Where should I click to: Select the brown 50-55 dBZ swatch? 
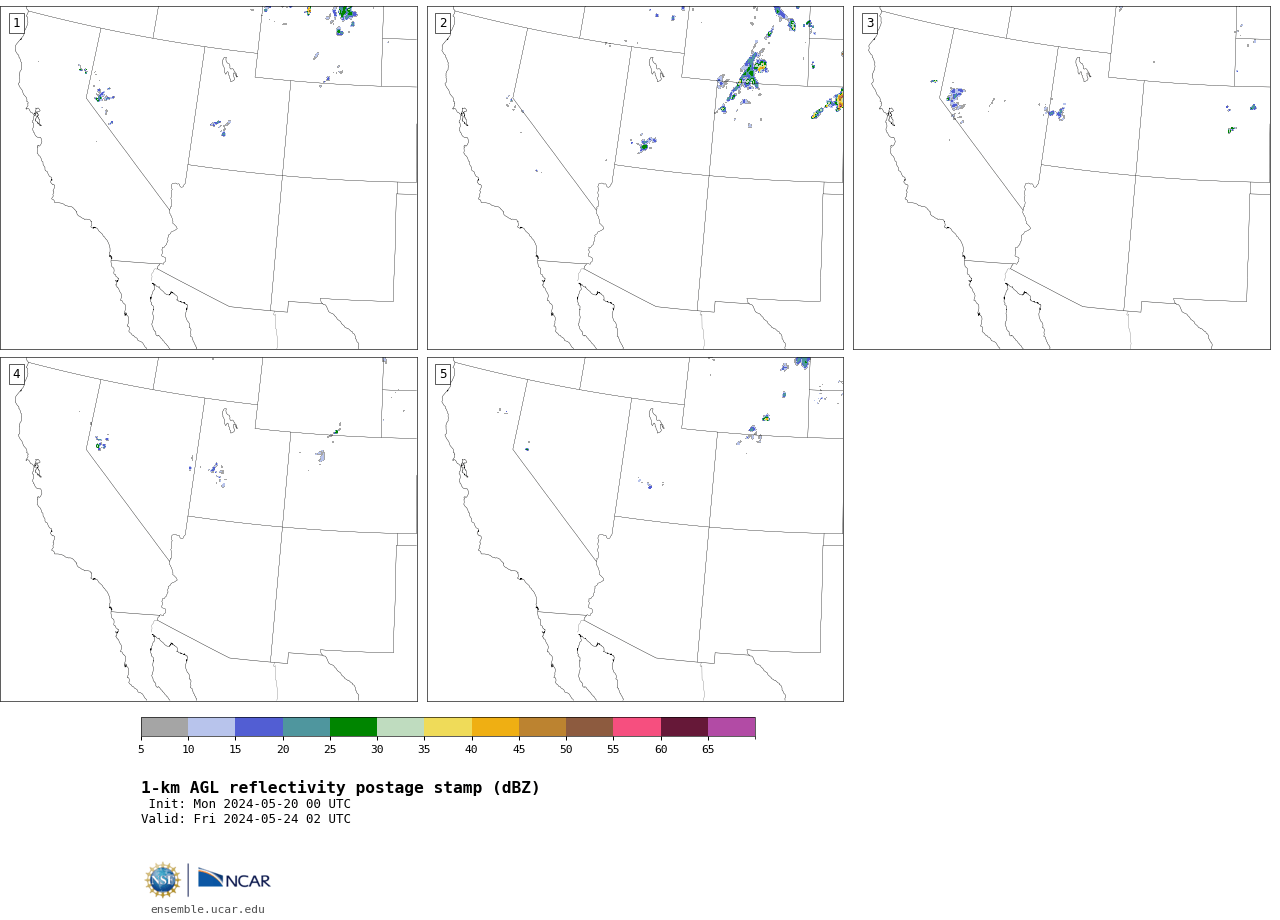point(589,727)
